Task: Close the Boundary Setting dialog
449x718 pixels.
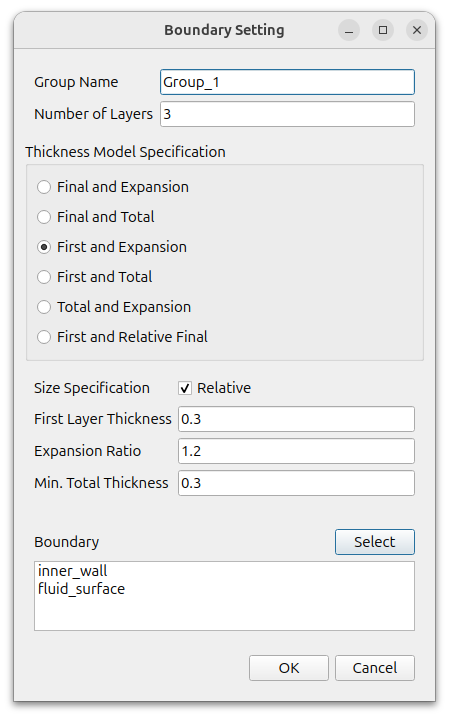Action: tap(417, 30)
